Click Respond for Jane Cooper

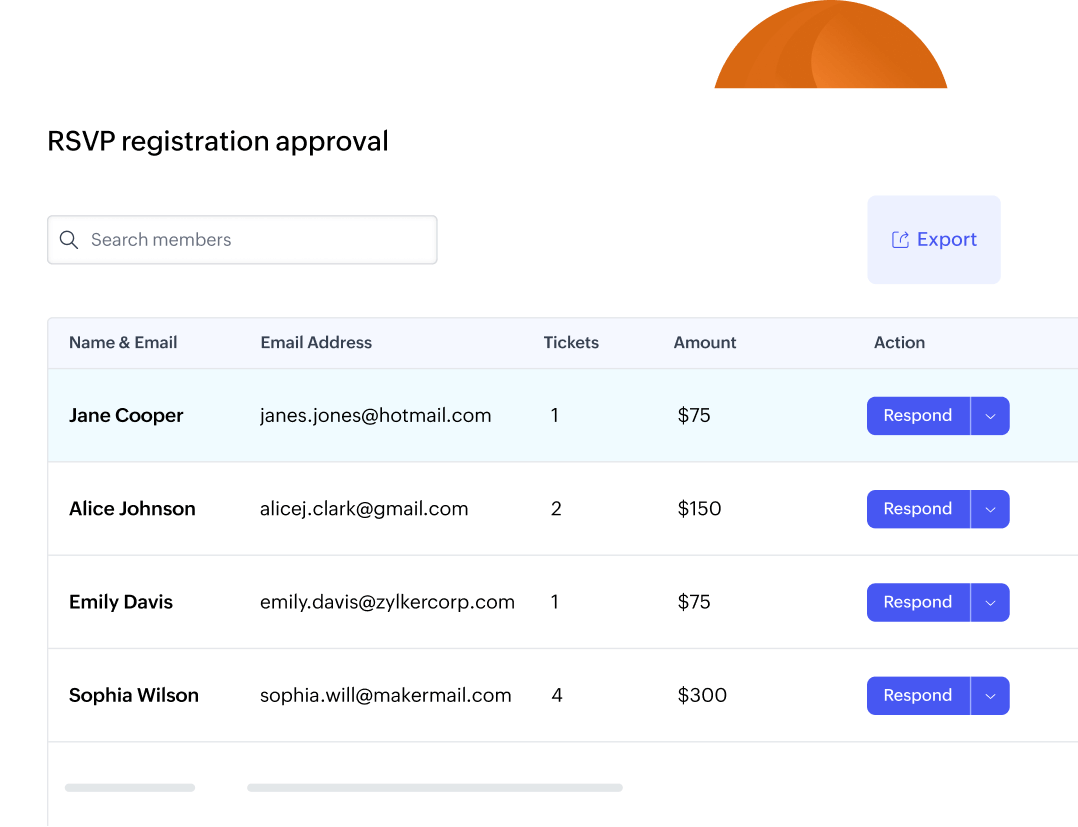tap(918, 415)
